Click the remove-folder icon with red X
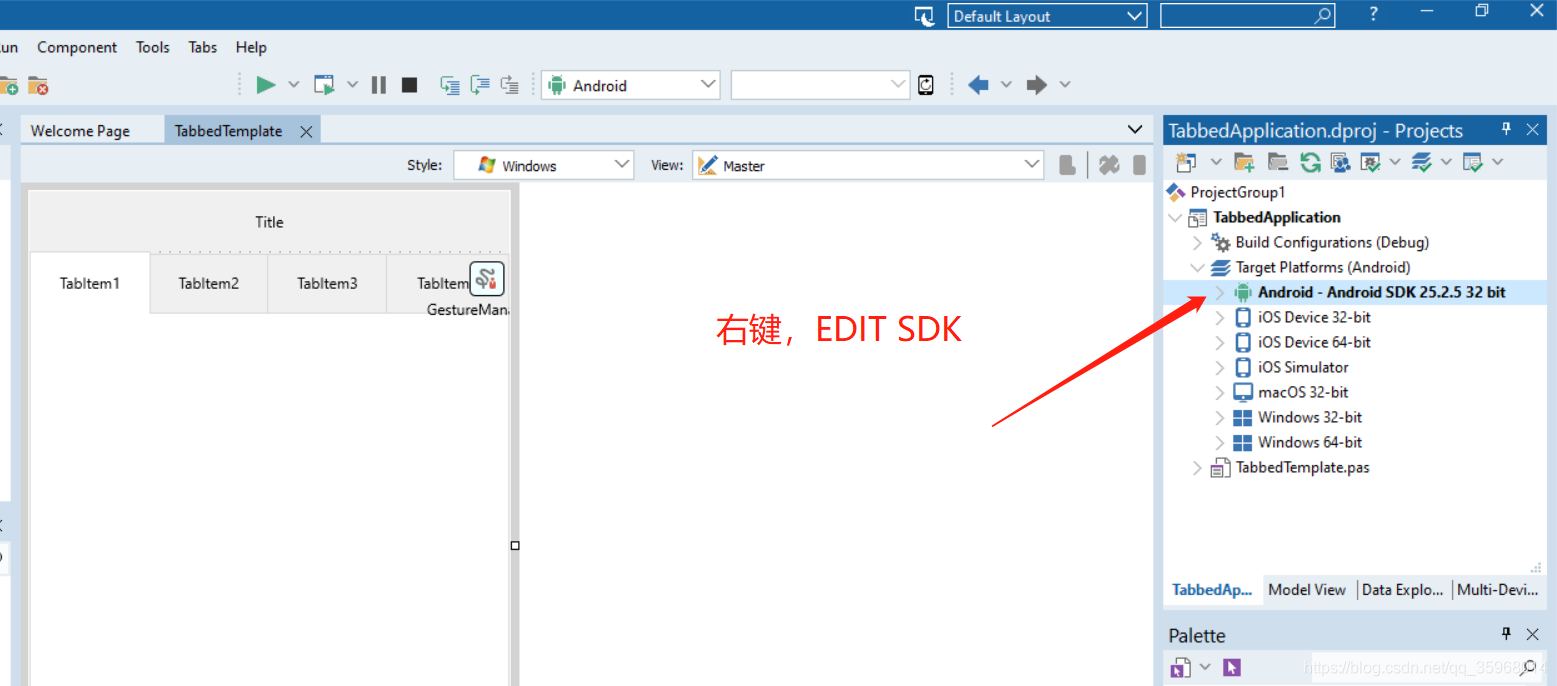The image size is (1557, 686). [x=38, y=85]
